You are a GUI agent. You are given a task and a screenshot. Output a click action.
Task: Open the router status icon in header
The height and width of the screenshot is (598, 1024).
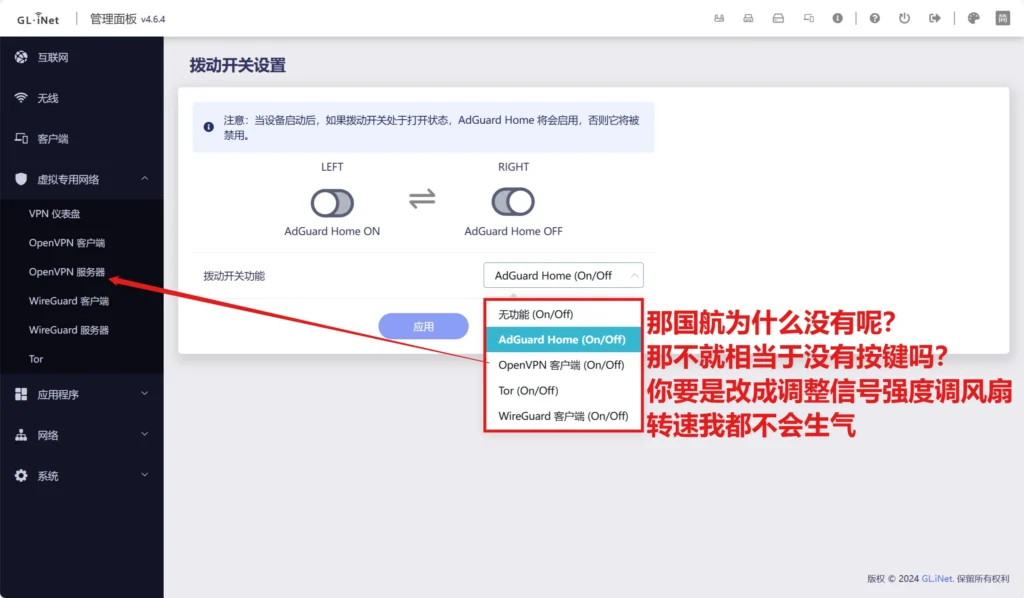click(719, 18)
